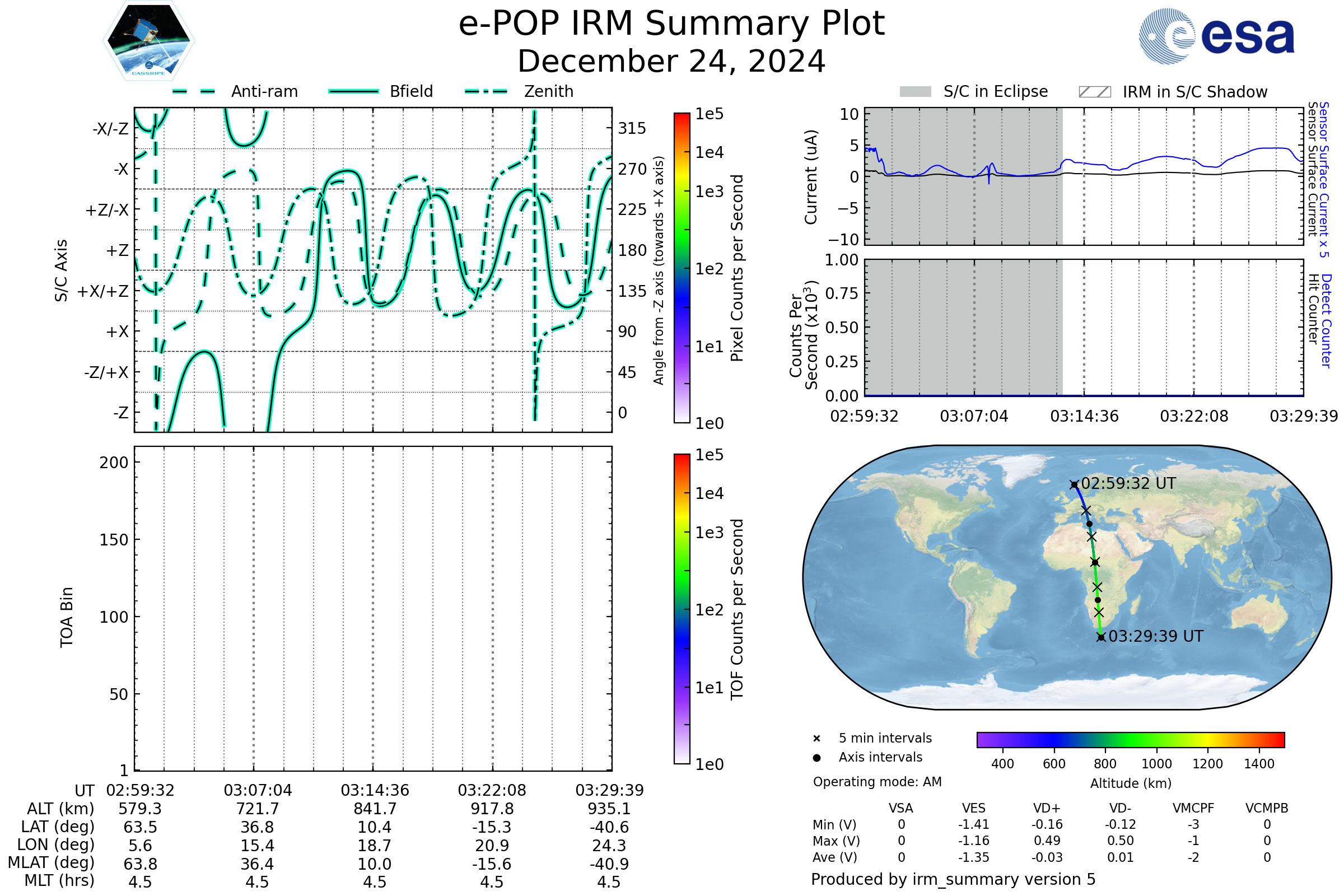The height and width of the screenshot is (896, 1344).
Task: Click the Altitude (km) colorbar
Action: [1130, 739]
